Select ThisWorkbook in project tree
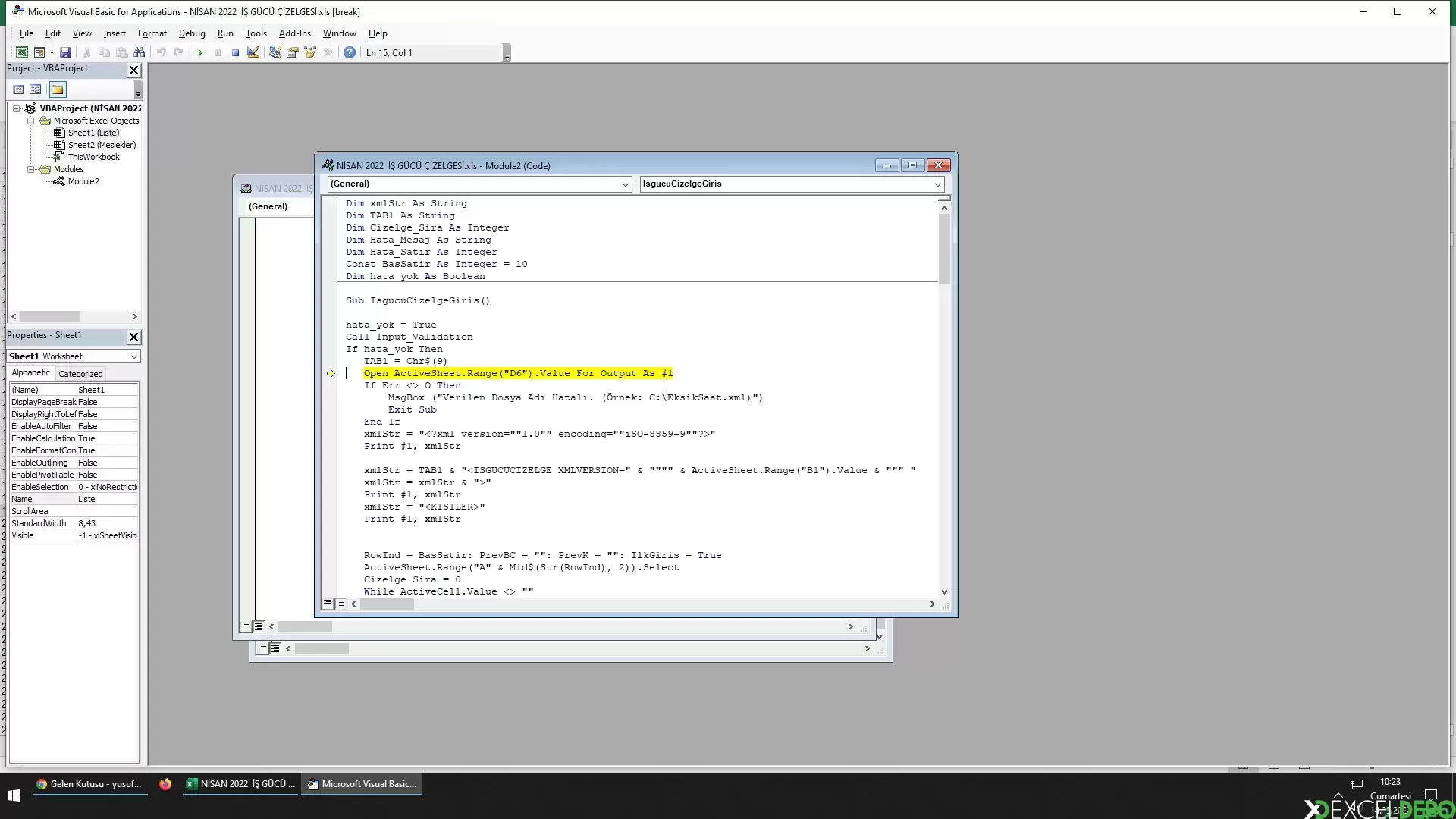The height and width of the screenshot is (819, 1456). point(93,157)
